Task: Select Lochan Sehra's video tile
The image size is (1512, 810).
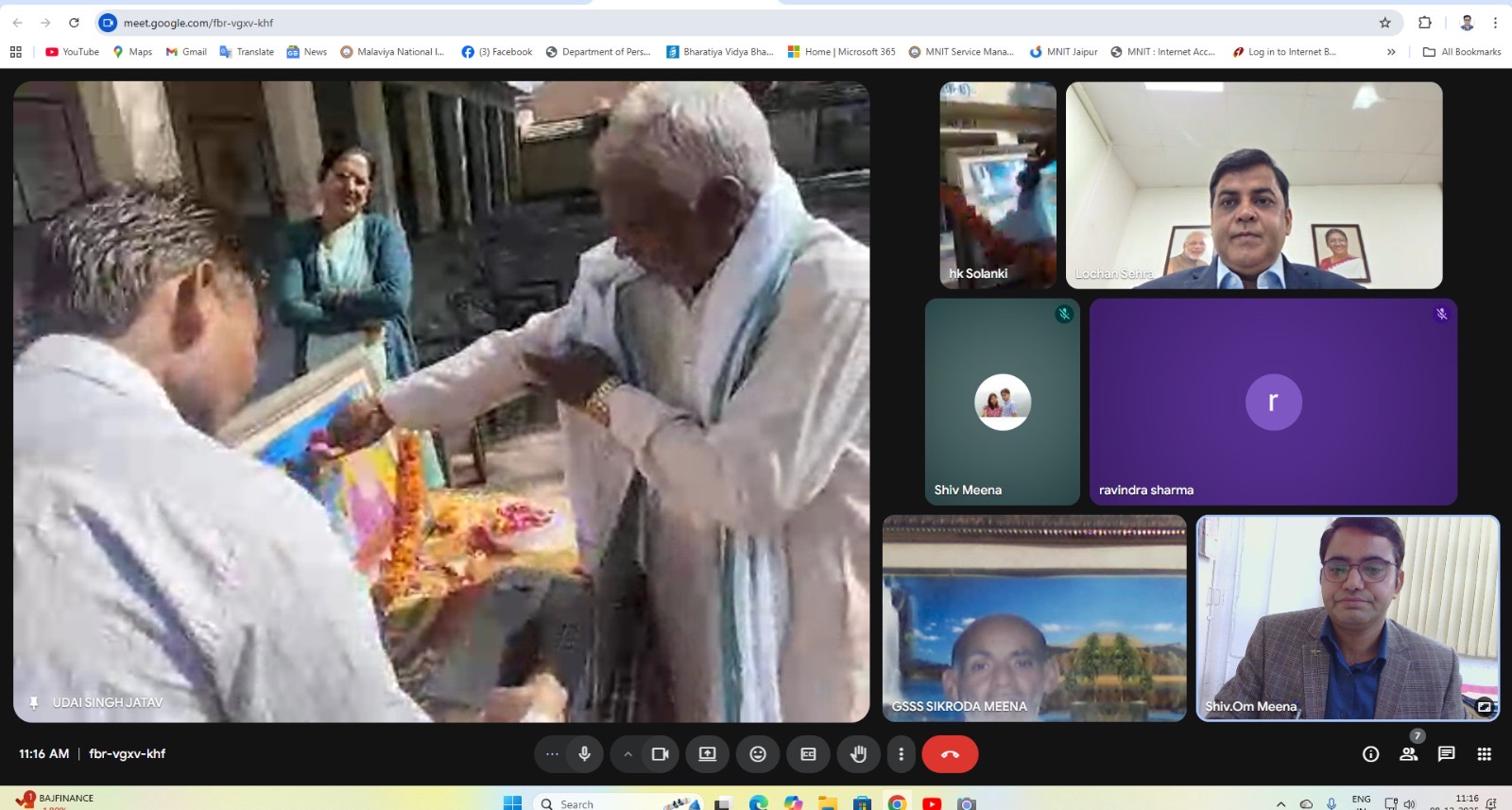Action: point(1253,185)
